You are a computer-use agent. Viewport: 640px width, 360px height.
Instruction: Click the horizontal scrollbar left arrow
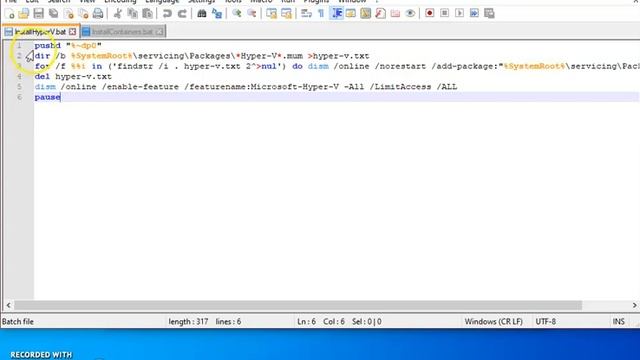pyautogui.click(x=8, y=305)
